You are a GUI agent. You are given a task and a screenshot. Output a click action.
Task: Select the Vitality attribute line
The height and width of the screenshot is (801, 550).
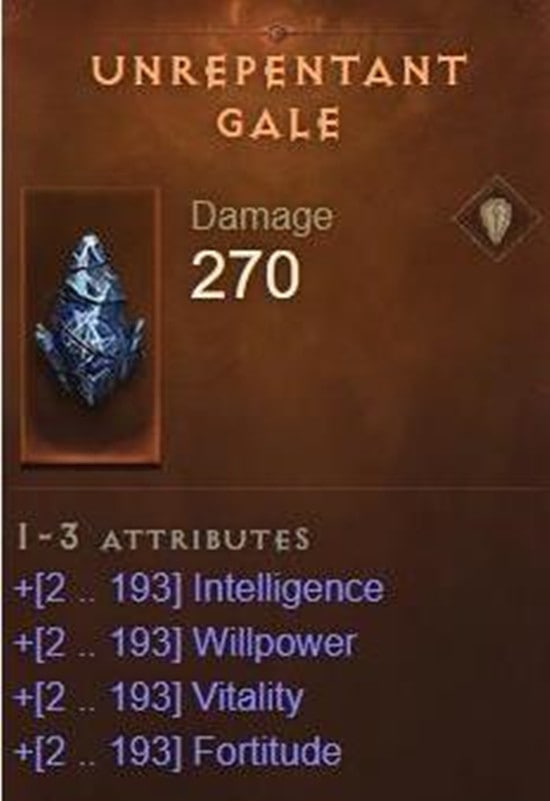click(158, 698)
